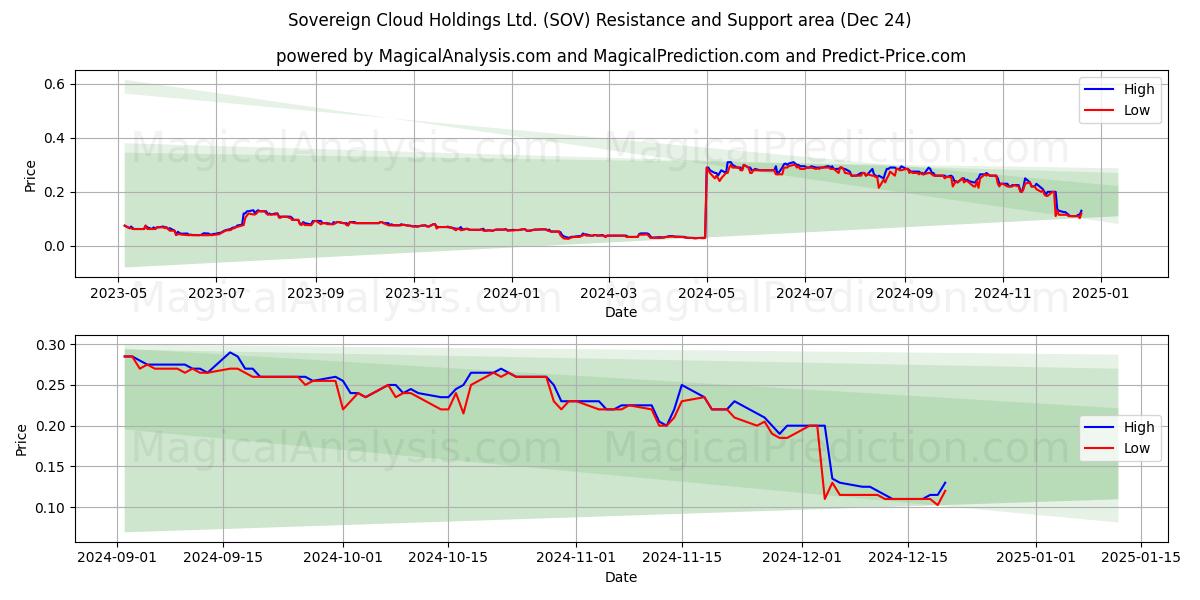Click the 'Price' y-axis label of bottom chart

(22, 439)
